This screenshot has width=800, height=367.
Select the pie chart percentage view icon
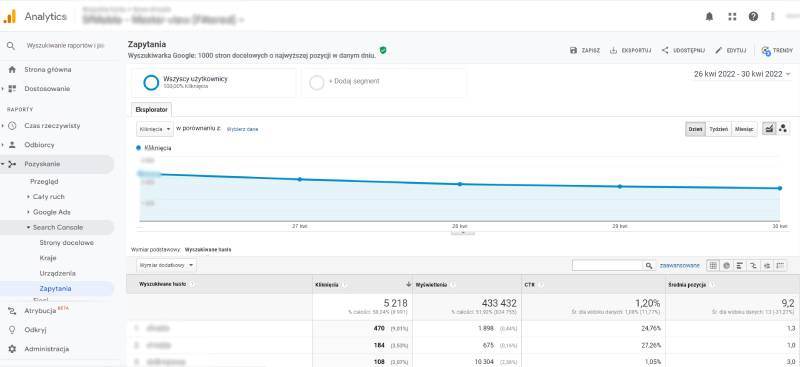click(x=727, y=265)
